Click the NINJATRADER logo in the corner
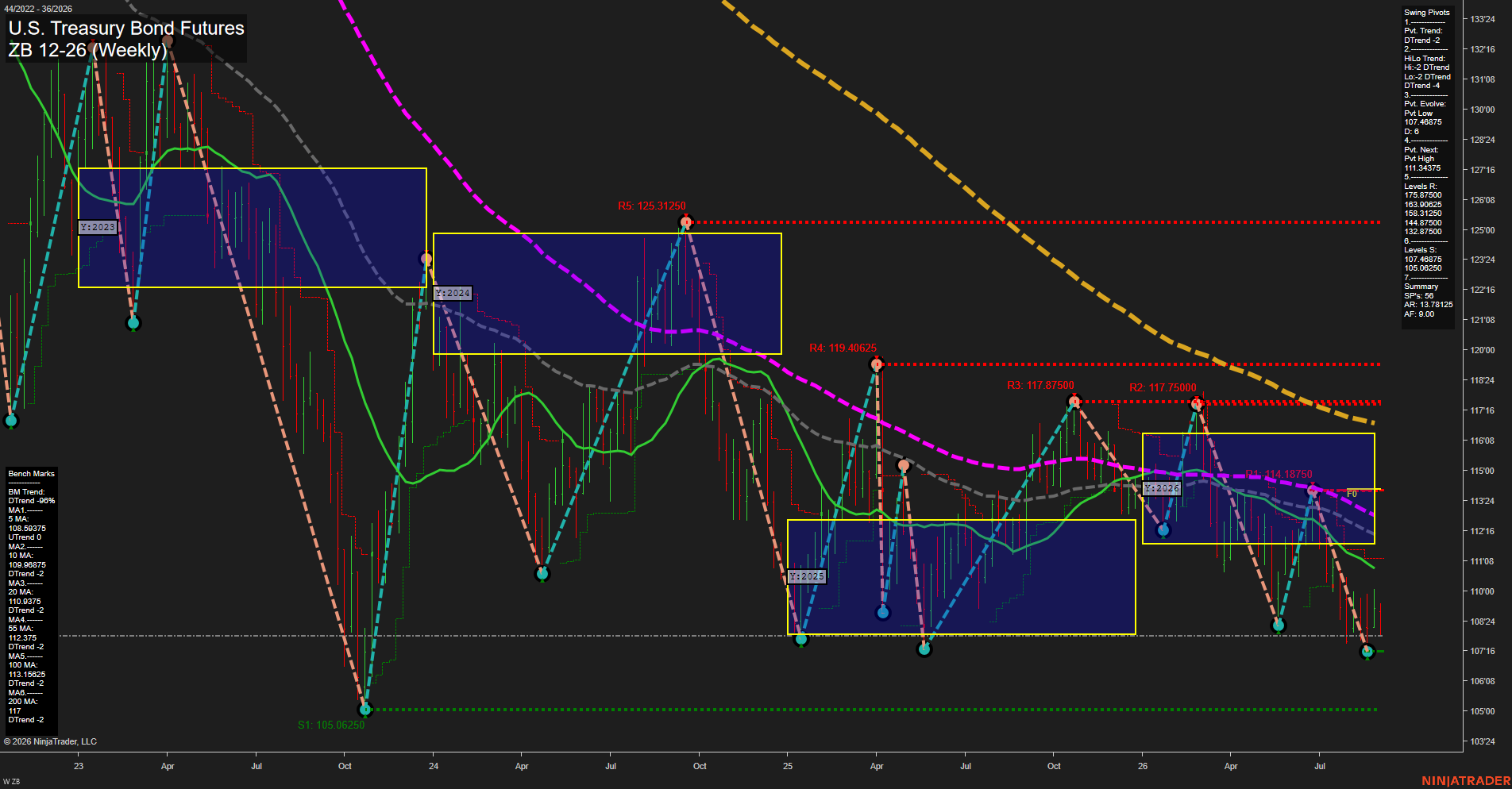 tap(1466, 781)
